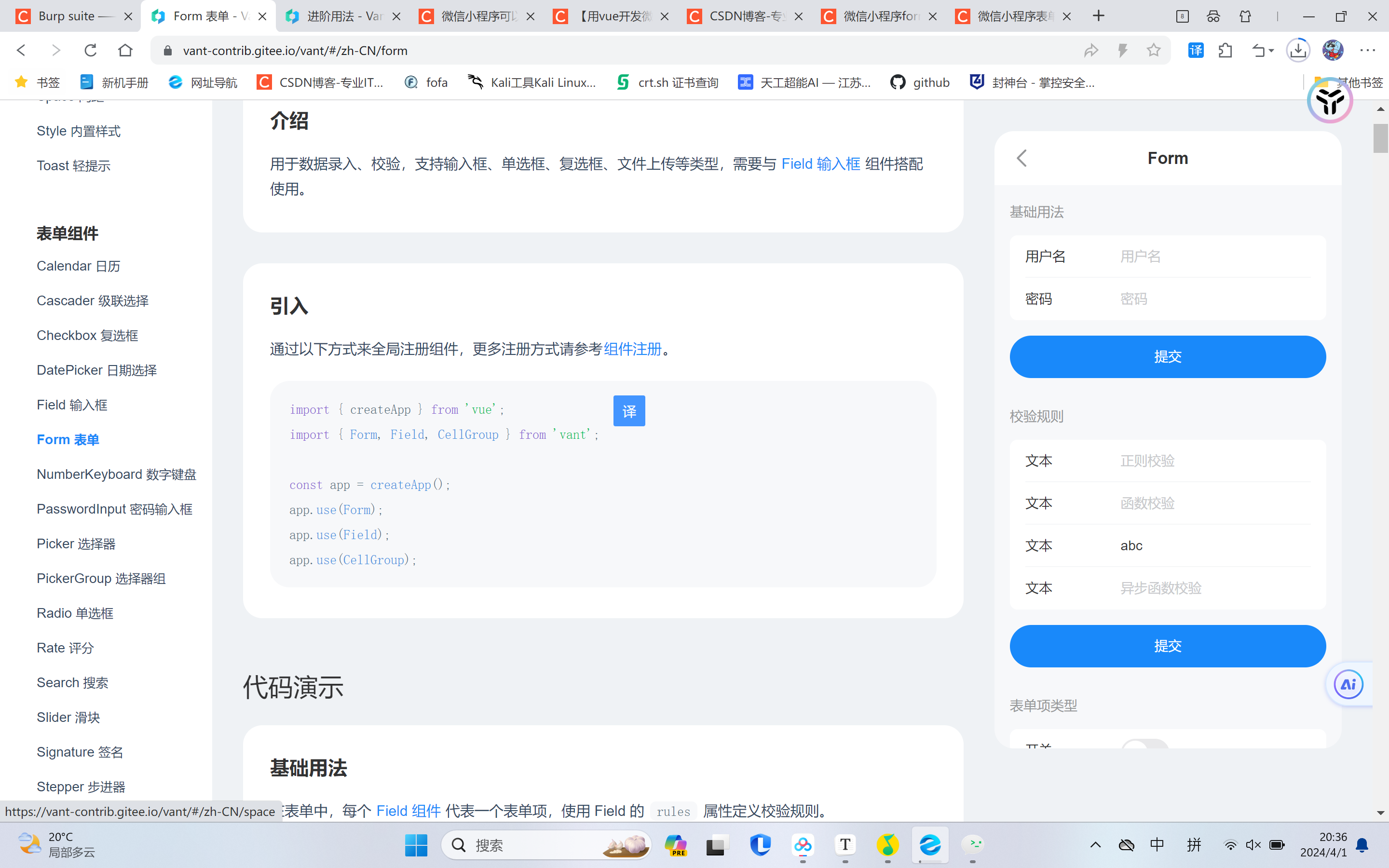The width and height of the screenshot is (1389, 868).
Task: Click the page vertical scrollbar thumb
Action: point(1380,138)
